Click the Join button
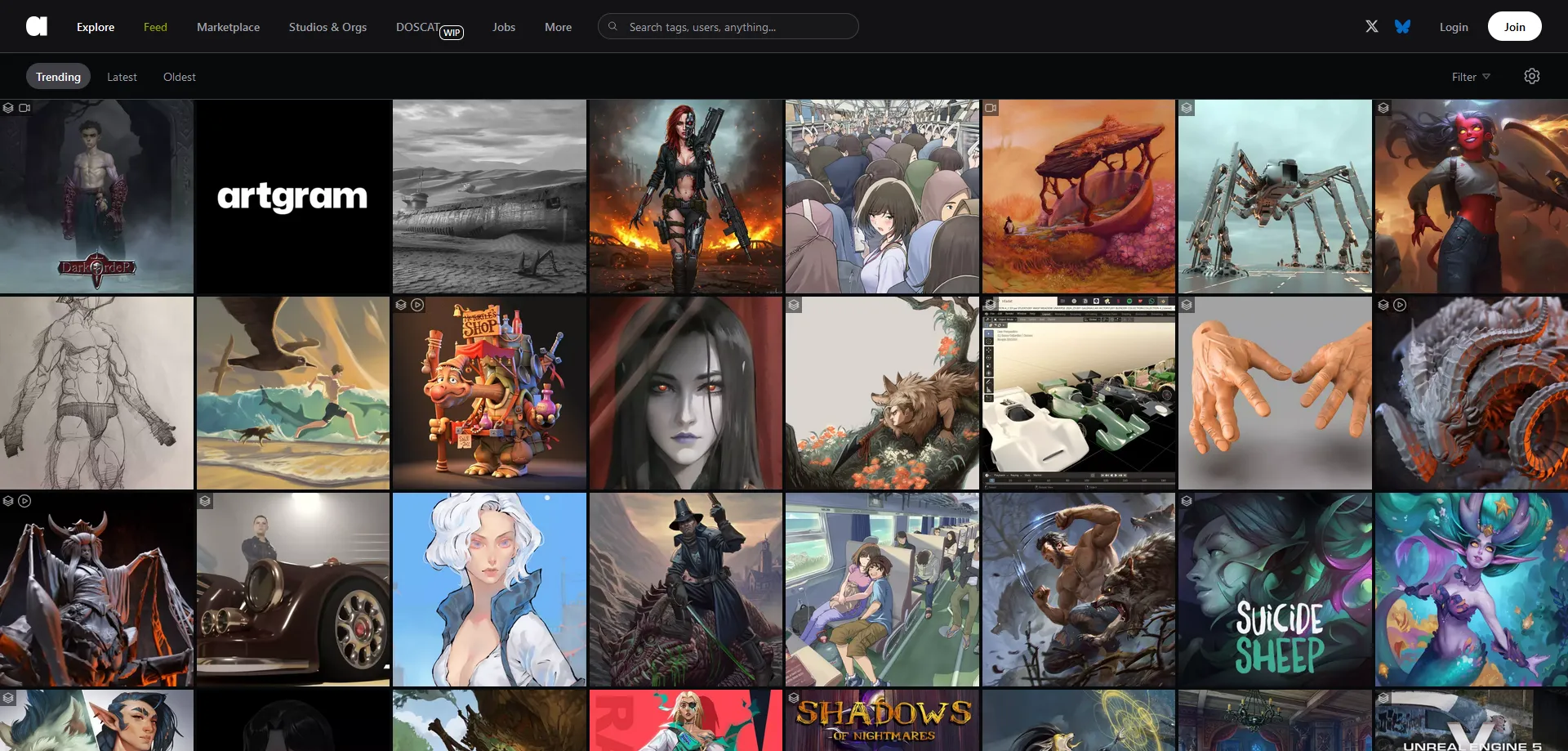 [x=1514, y=26]
